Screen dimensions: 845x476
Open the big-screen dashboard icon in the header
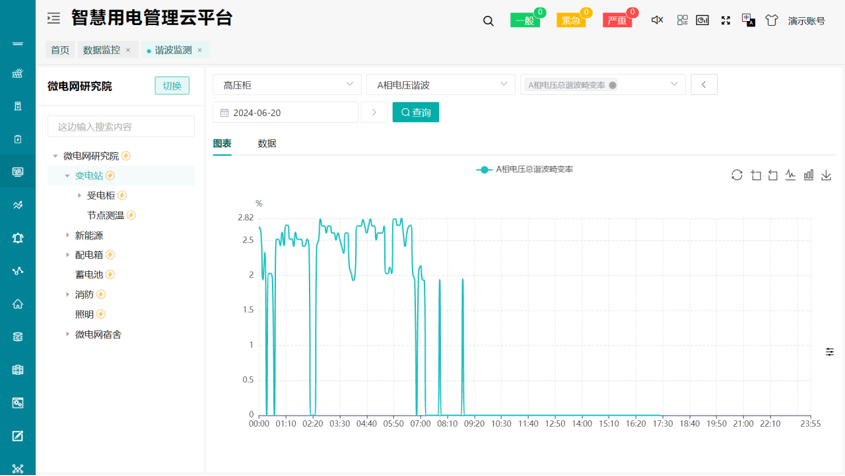(702, 20)
